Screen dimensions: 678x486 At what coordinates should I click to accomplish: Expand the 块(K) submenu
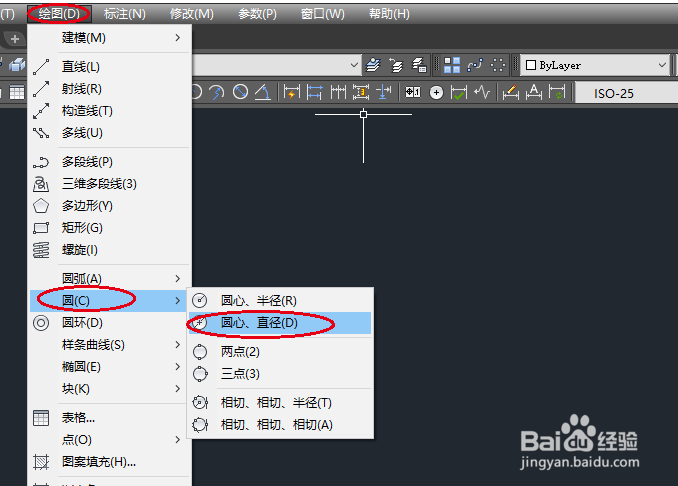click(110, 389)
